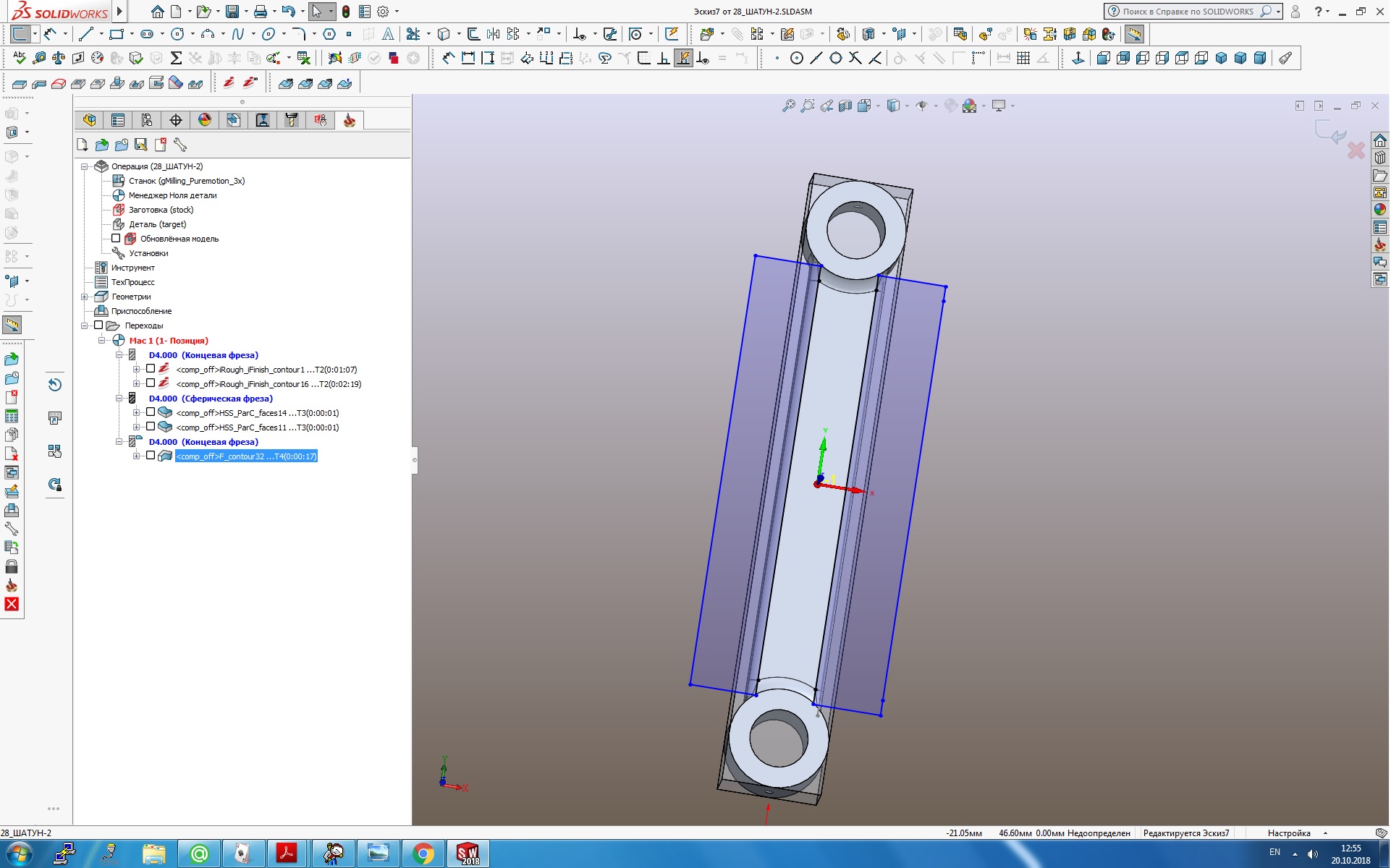Open the ConfigurationManager tab
The width and height of the screenshot is (1391, 868).
coord(147,120)
